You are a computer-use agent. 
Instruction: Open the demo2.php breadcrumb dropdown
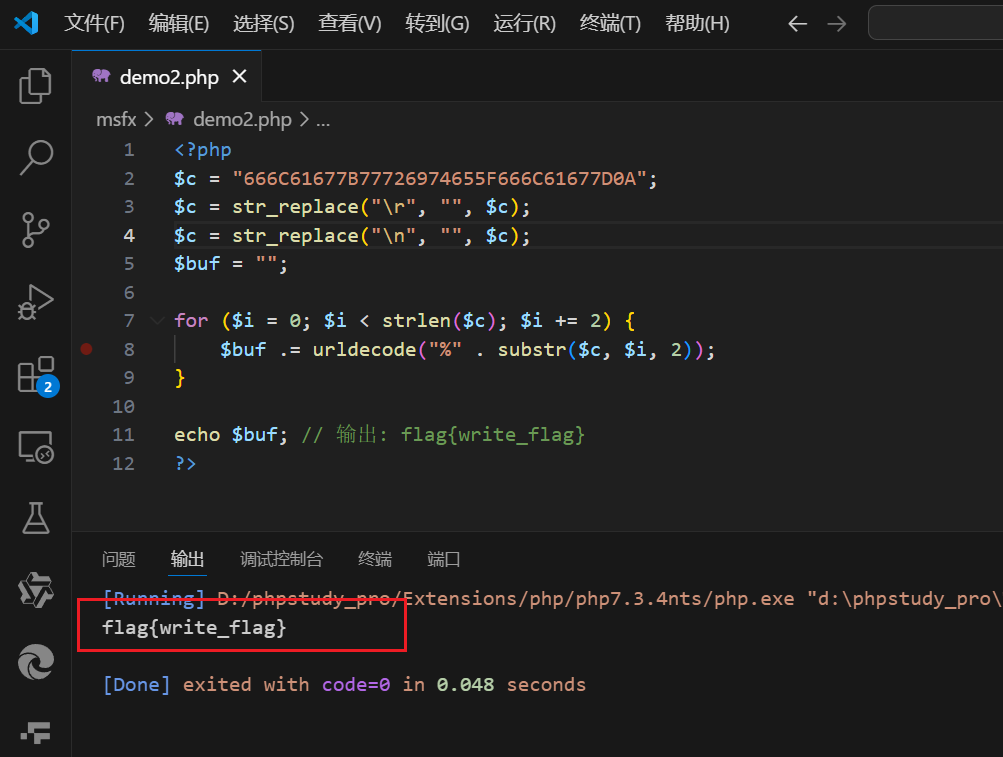241,120
